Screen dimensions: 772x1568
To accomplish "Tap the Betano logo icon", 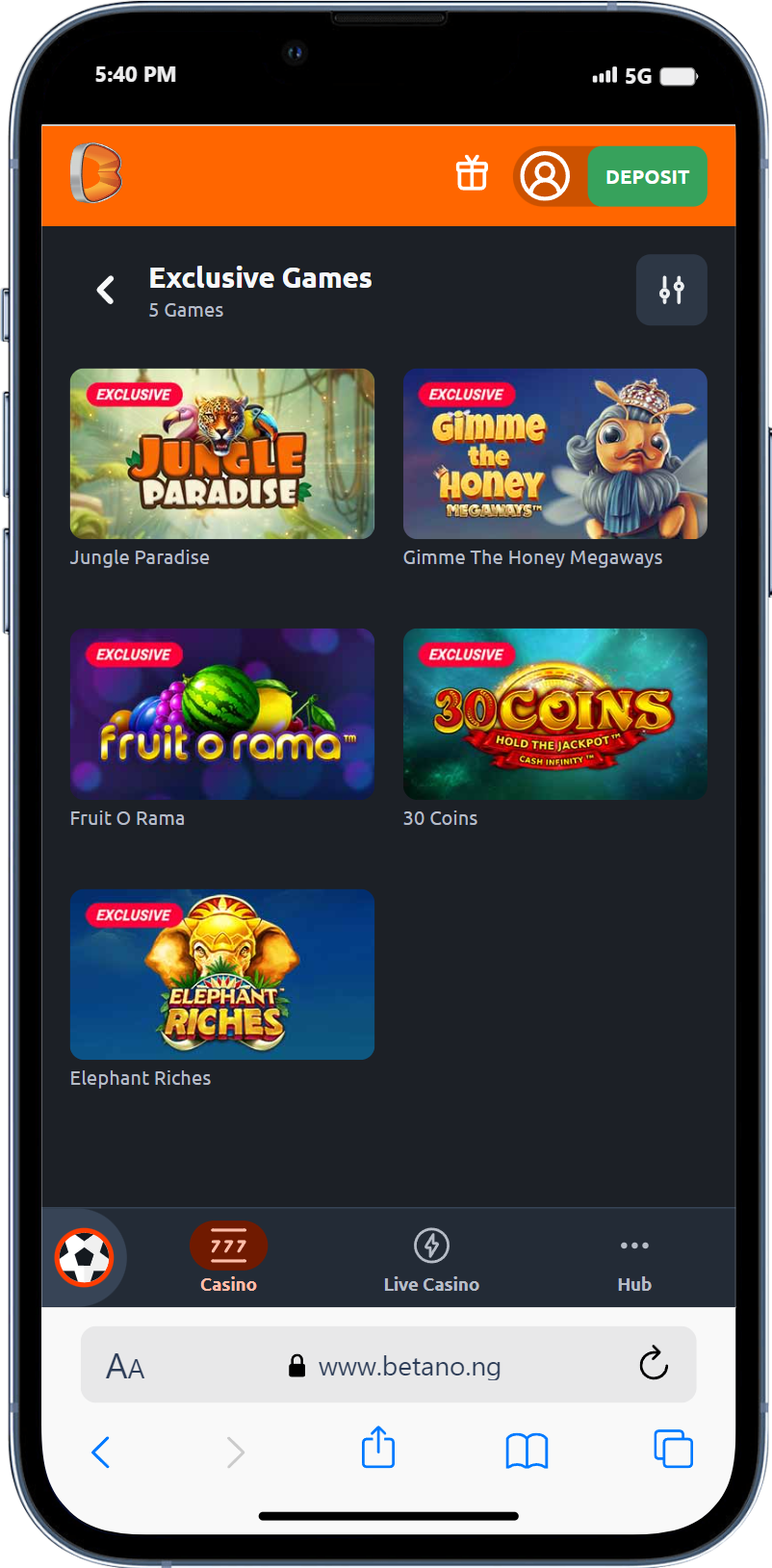I will [96, 173].
